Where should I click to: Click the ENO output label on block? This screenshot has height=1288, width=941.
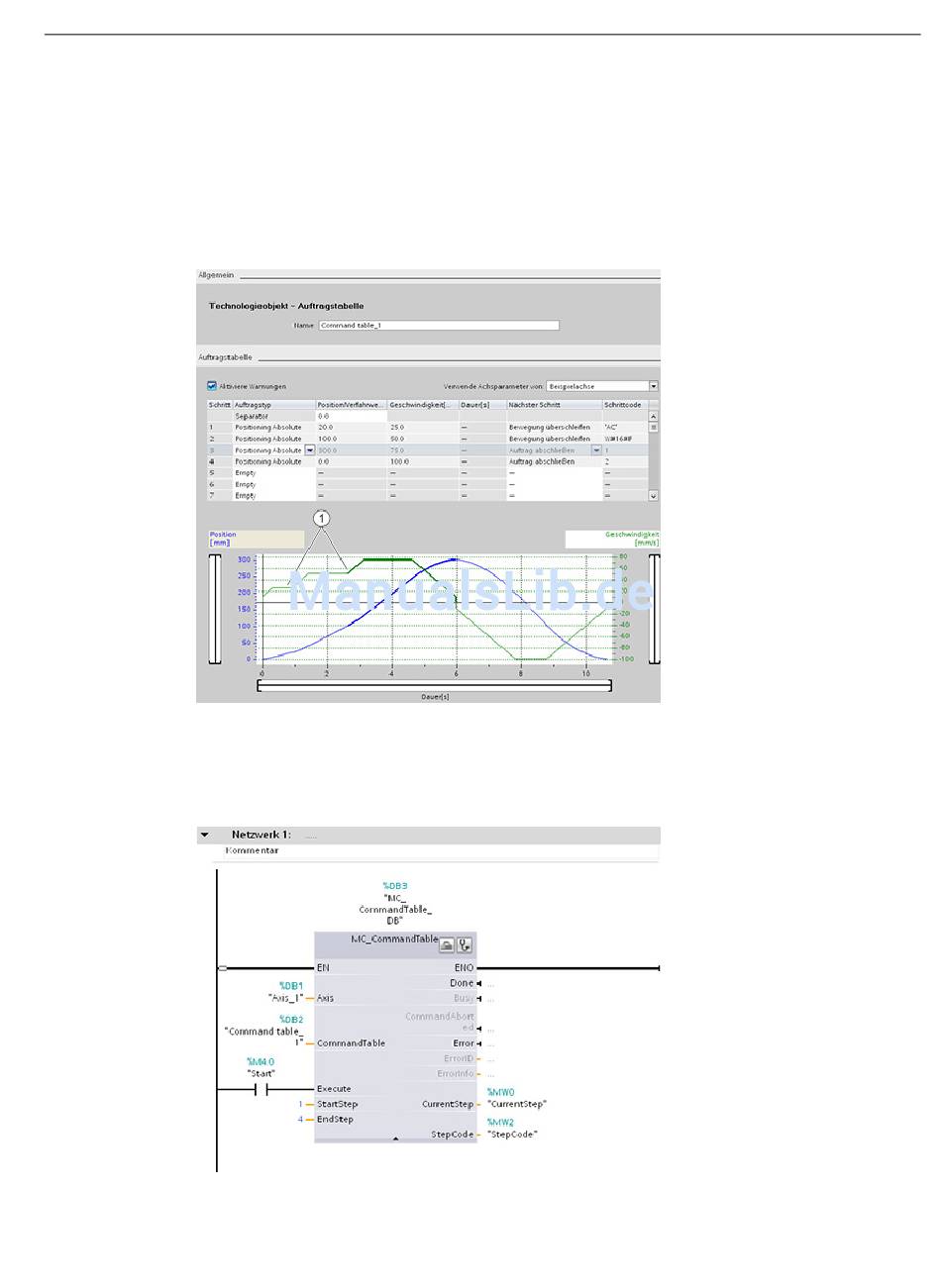click(x=464, y=968)
